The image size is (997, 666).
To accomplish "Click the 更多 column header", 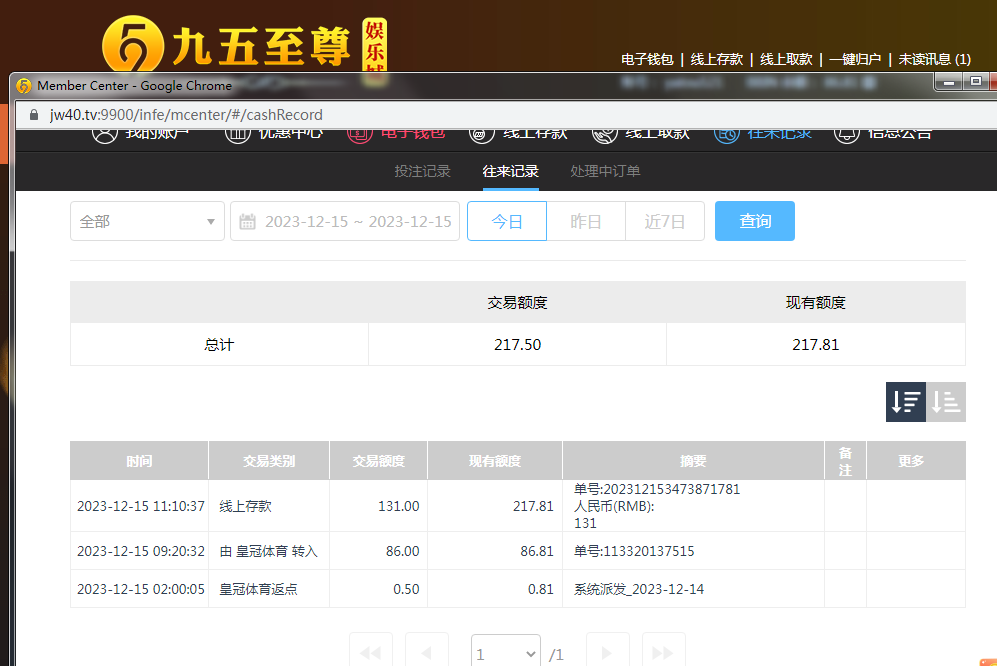I will pyautogui.click(x=911, y=461).
